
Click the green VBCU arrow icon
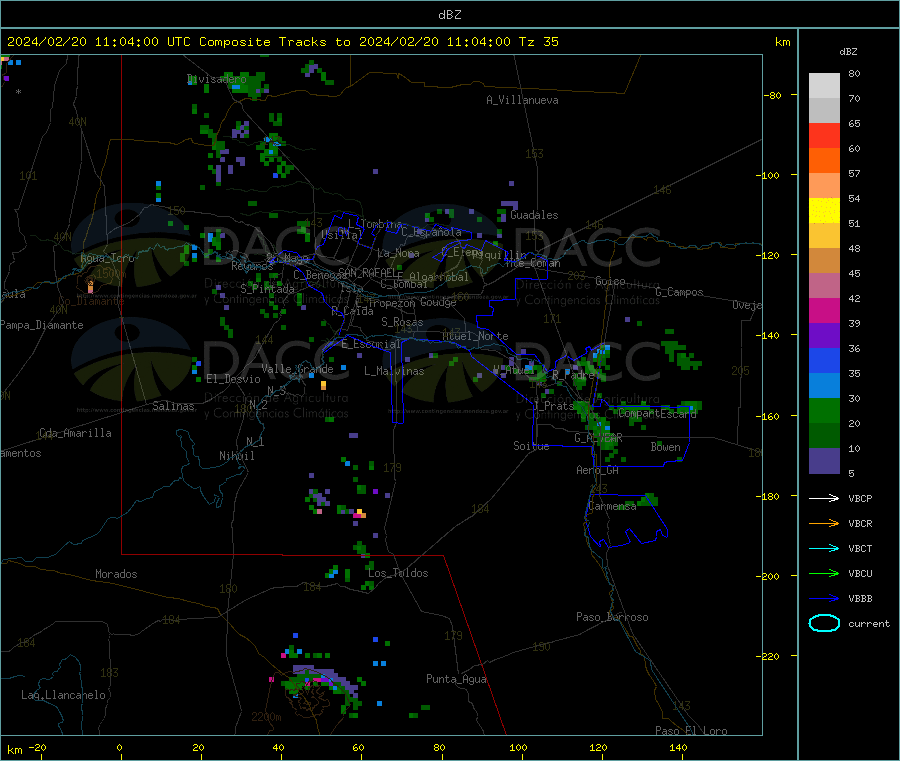(x=824, y=573)
